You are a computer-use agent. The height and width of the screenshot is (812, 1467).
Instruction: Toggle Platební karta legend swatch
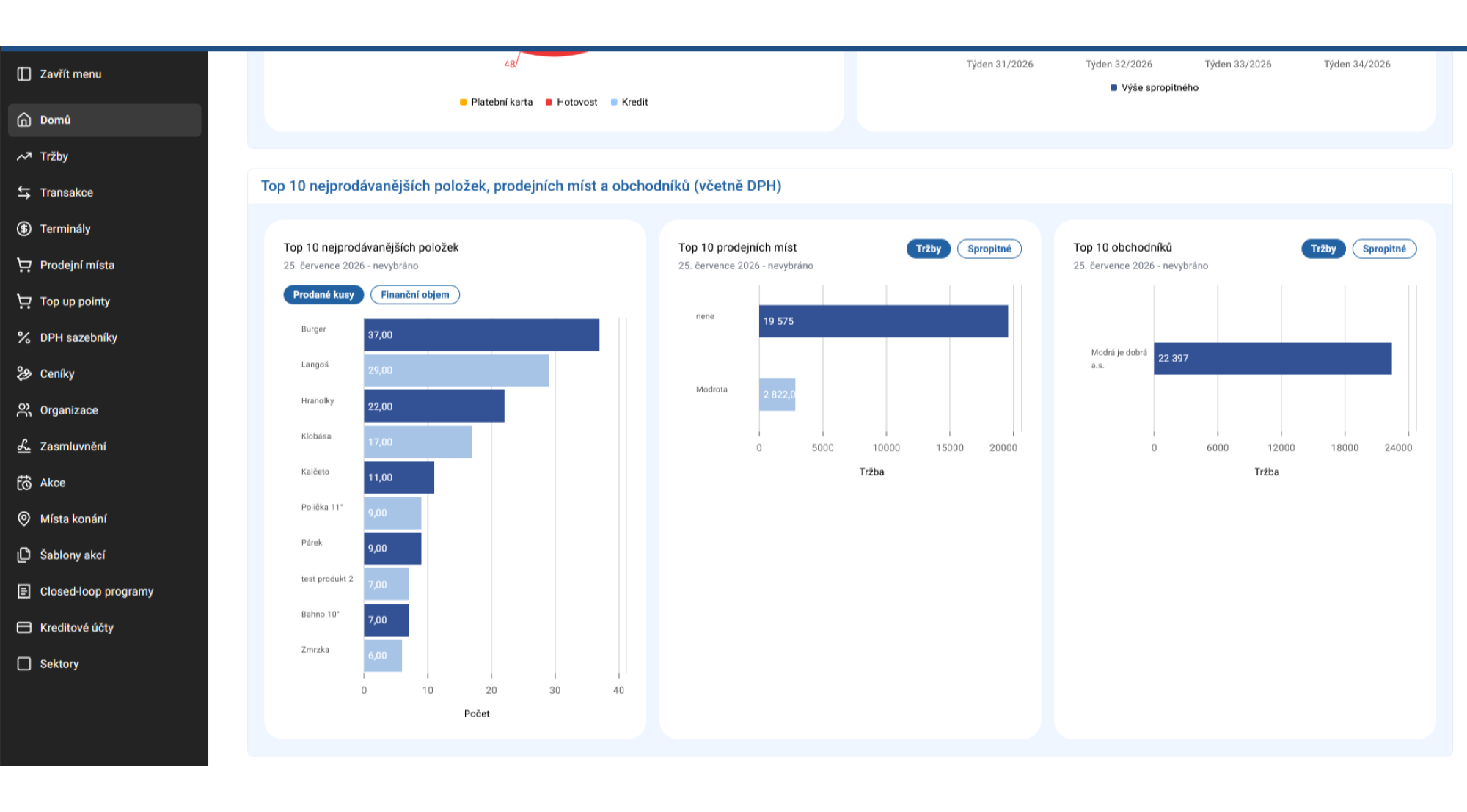464,102
